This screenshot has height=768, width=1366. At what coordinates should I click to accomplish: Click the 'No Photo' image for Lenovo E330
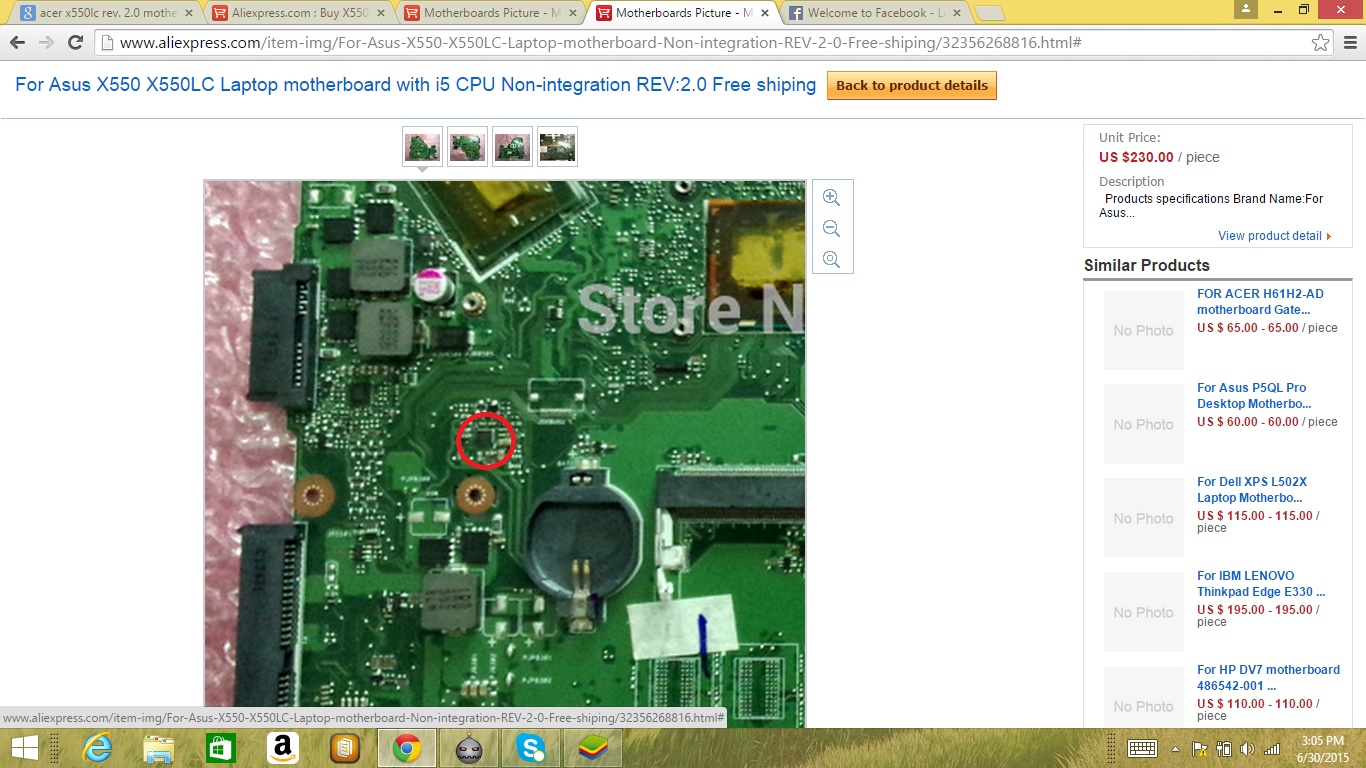pos(1143,612)
